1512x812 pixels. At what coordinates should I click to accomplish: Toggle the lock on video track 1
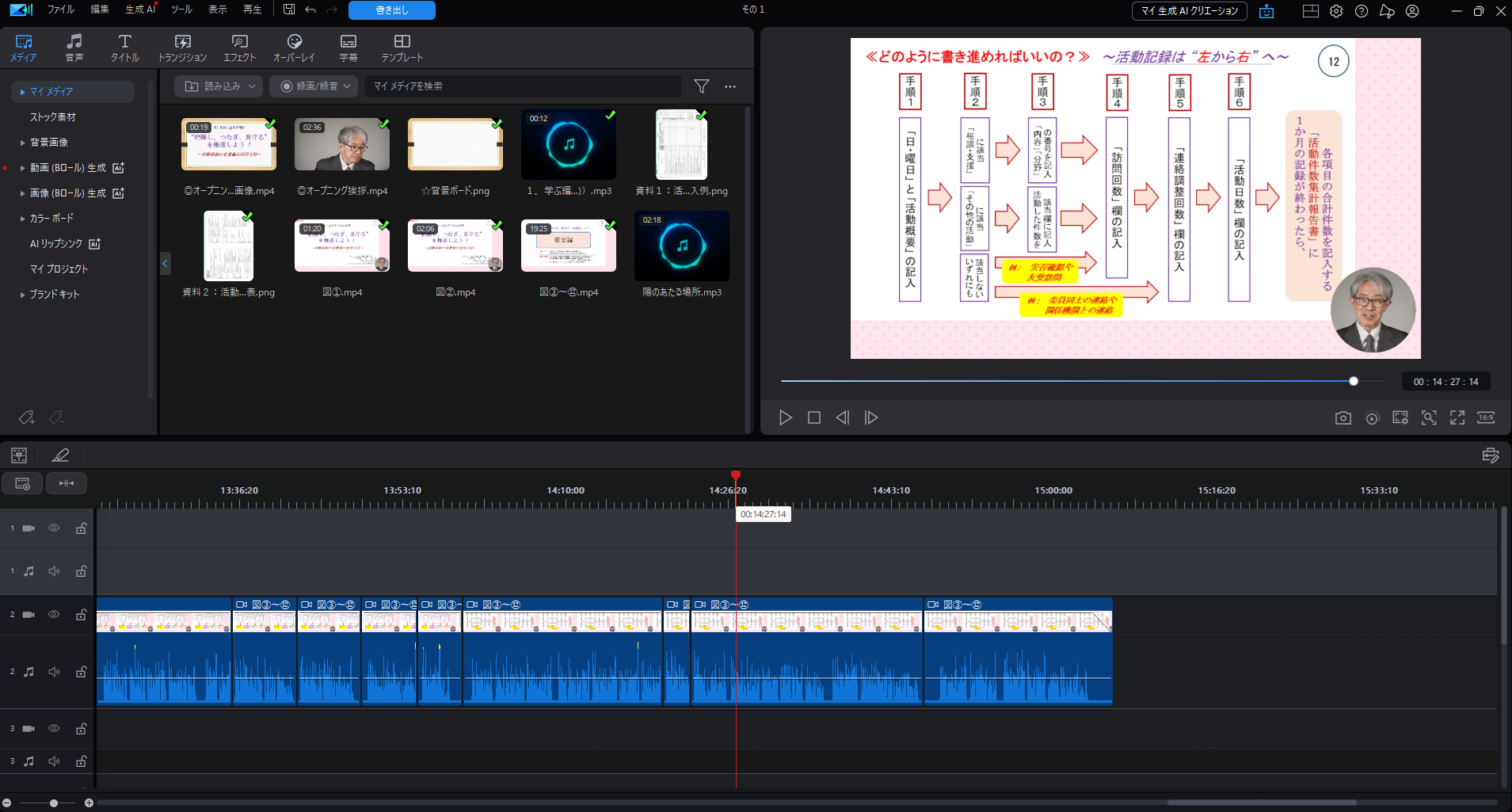(x=81, y=528)
